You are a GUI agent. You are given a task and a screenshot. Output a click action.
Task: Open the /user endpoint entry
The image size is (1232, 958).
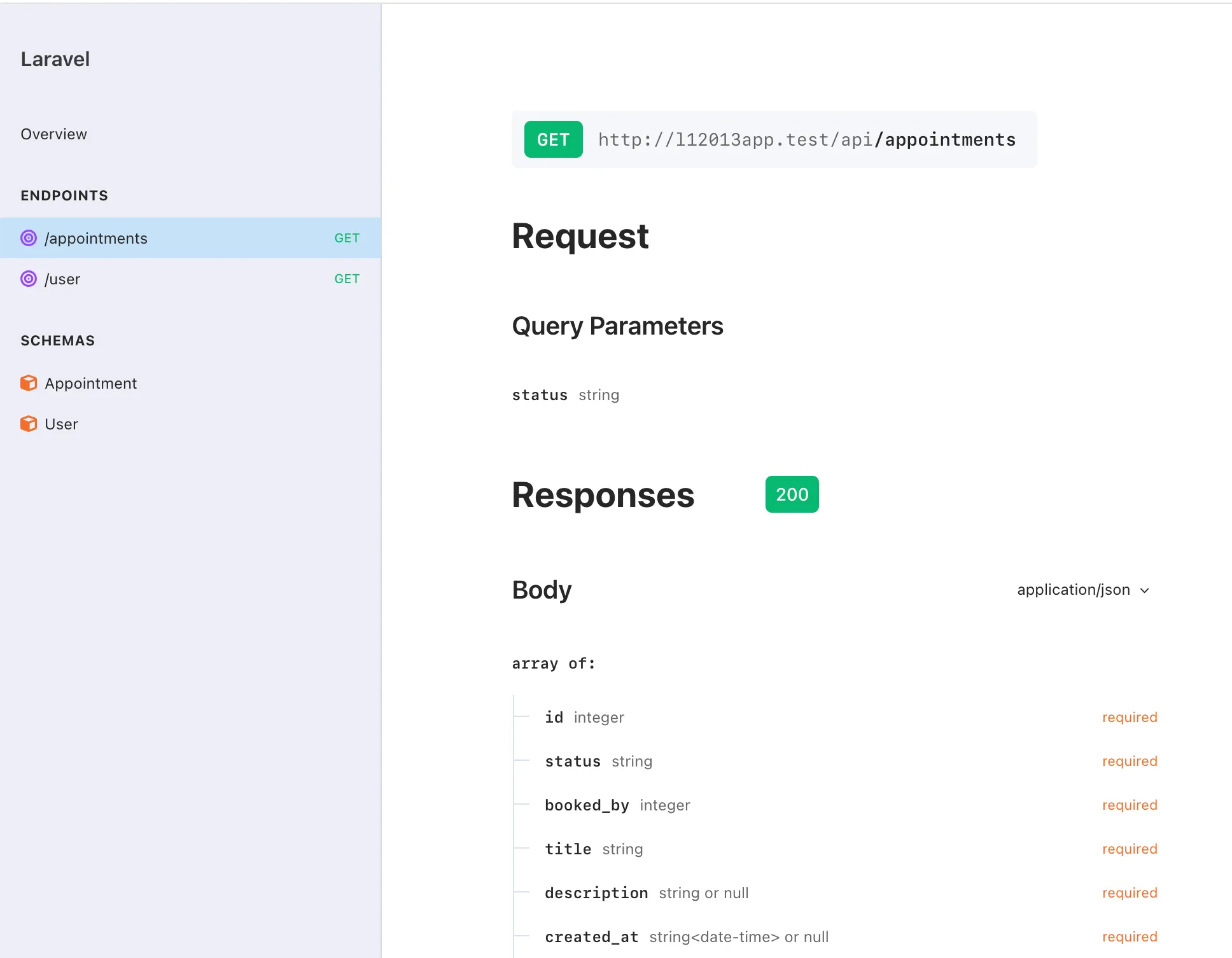[x=62, y=279]
